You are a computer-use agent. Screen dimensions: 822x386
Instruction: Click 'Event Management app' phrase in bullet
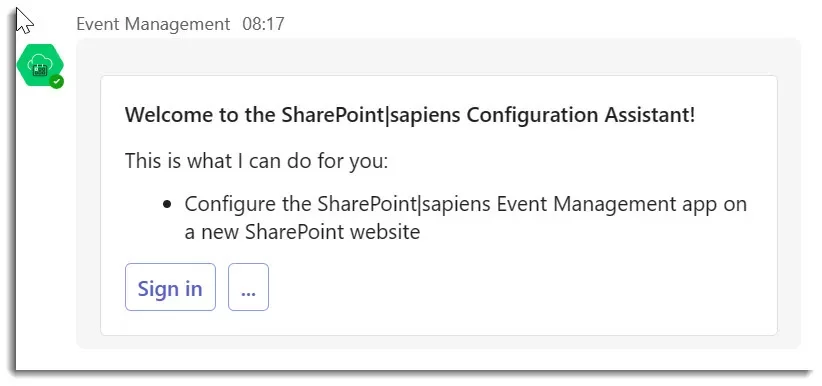(606, 204)
